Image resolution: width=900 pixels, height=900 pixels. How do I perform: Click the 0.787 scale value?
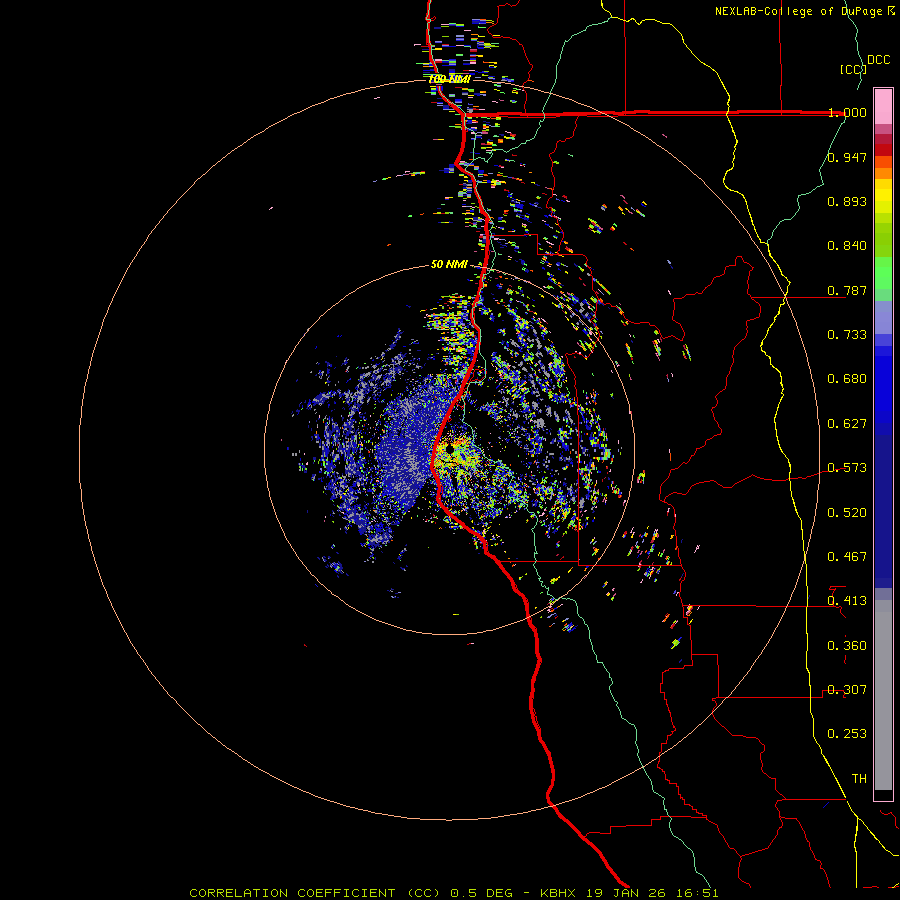tap(847, 290)
